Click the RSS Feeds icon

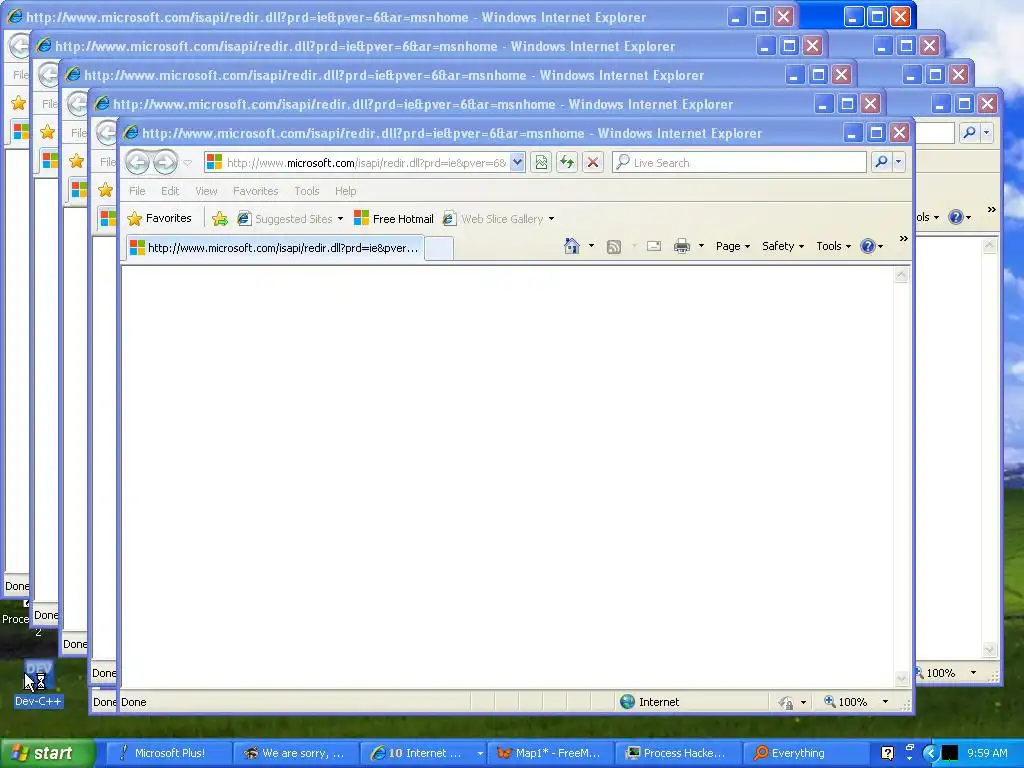point(614,246)
